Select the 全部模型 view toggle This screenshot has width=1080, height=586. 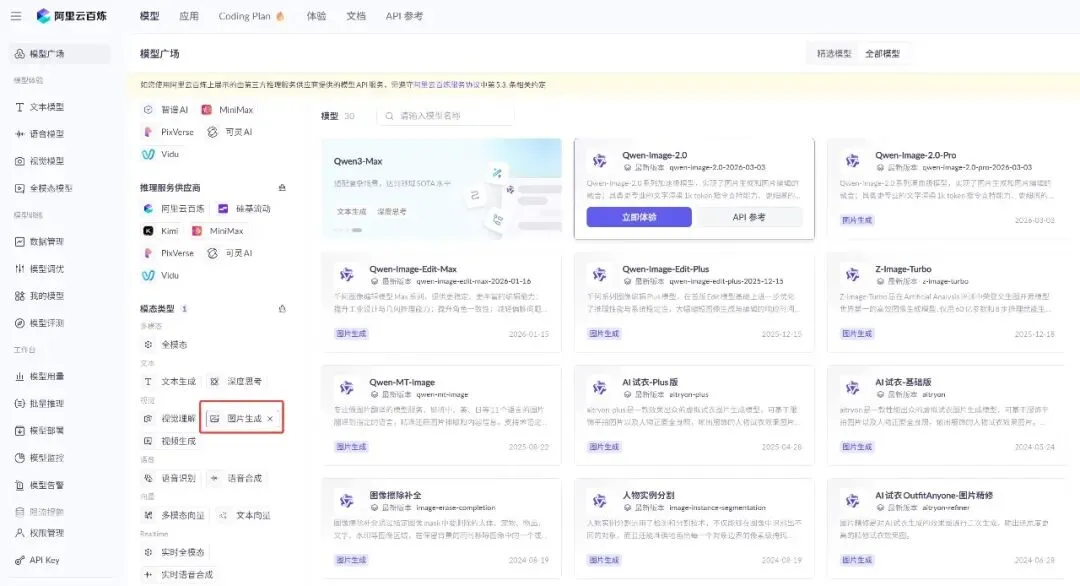[x=882, y=54]
